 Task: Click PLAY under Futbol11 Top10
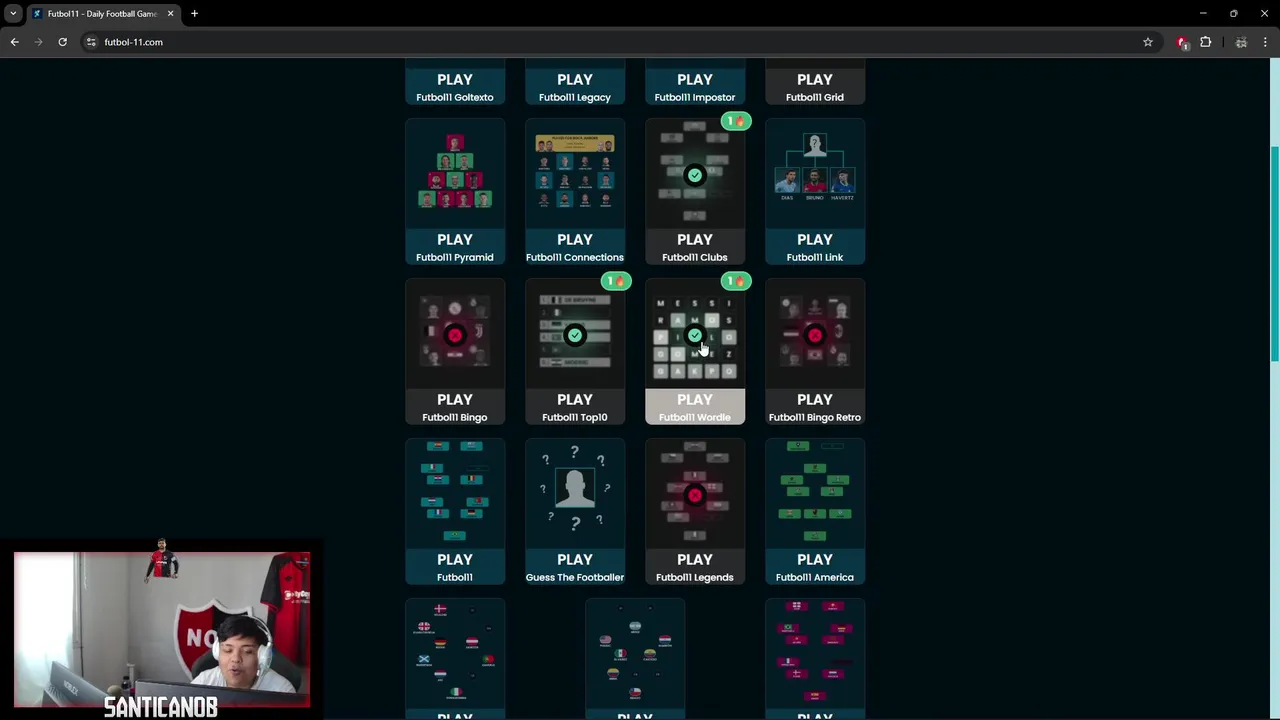(x=575, y=399)
